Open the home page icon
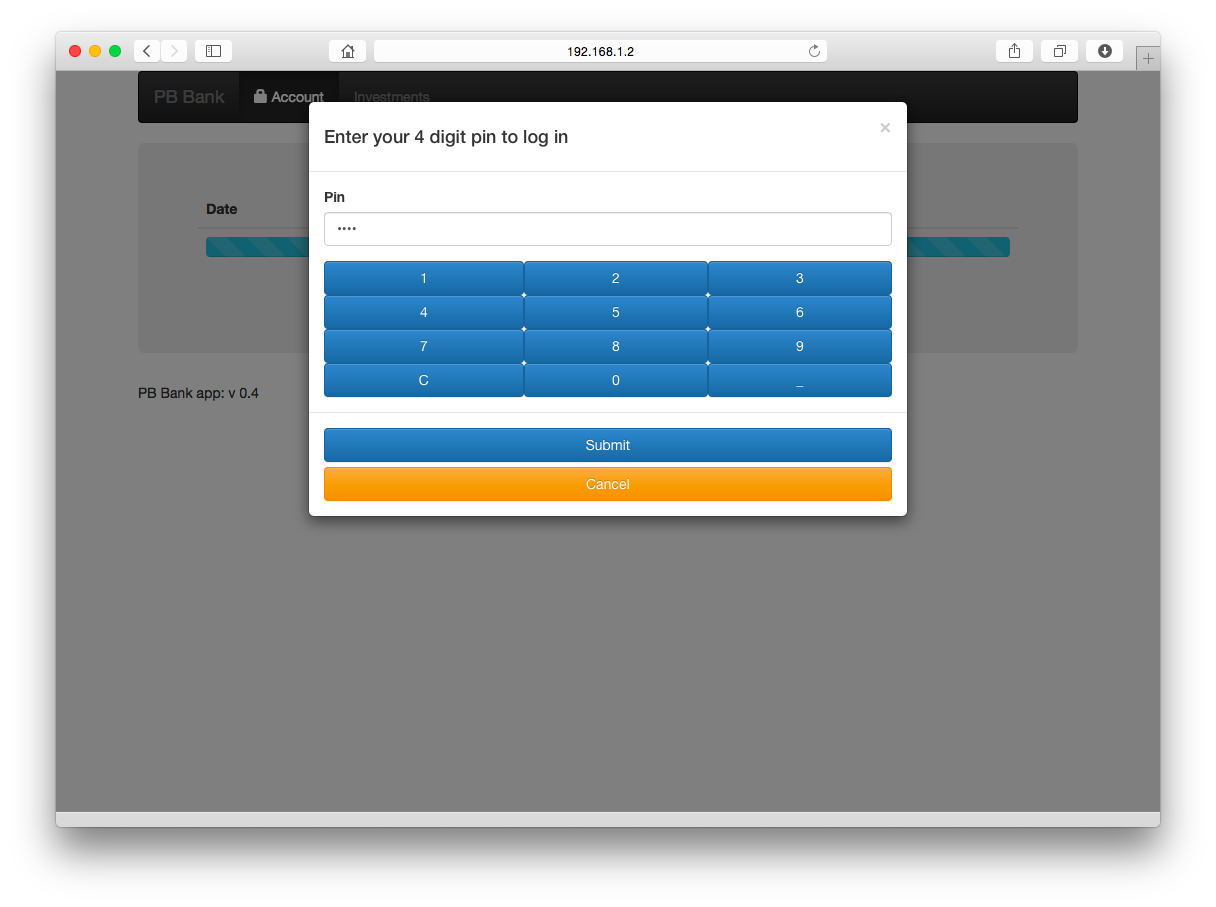Image resolution: width=1216 pixels, height=907 pixels. tap(347, 51)
